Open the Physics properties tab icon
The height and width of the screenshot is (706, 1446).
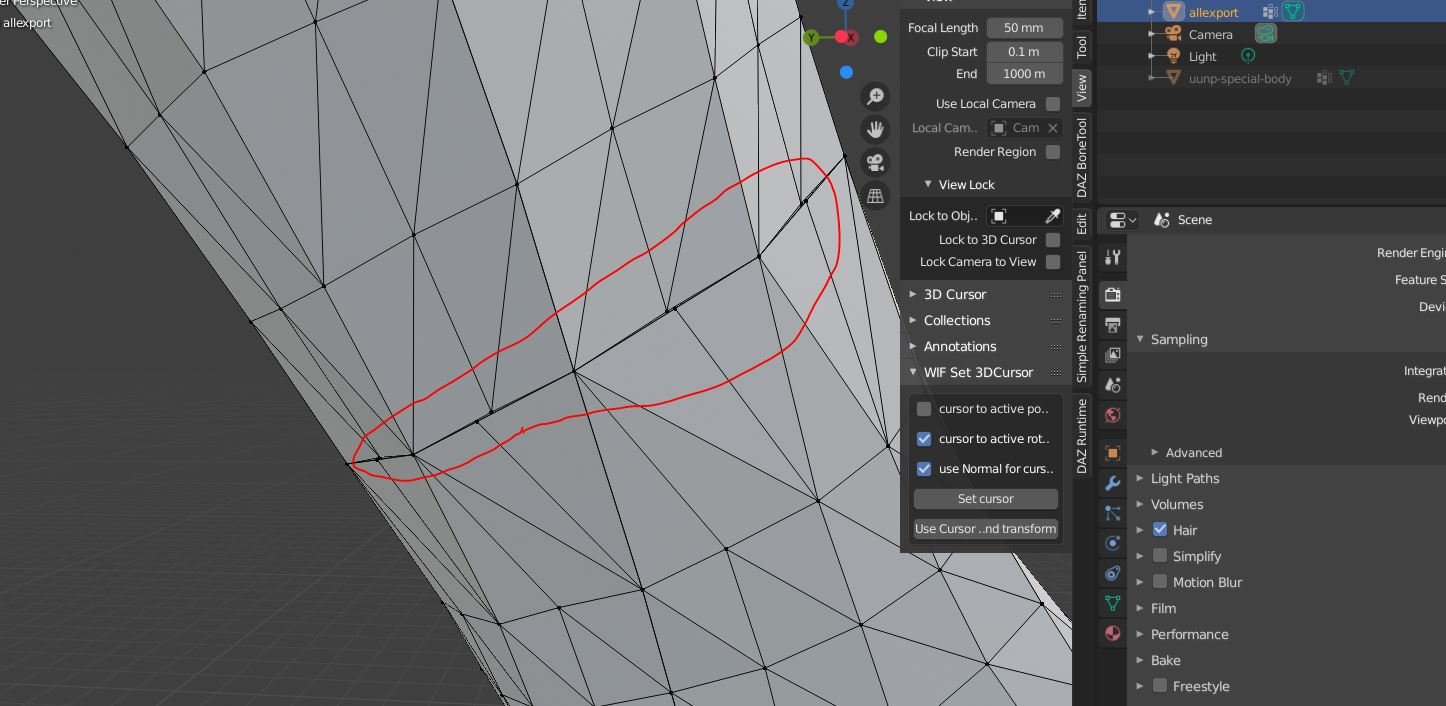[1112, 543]
